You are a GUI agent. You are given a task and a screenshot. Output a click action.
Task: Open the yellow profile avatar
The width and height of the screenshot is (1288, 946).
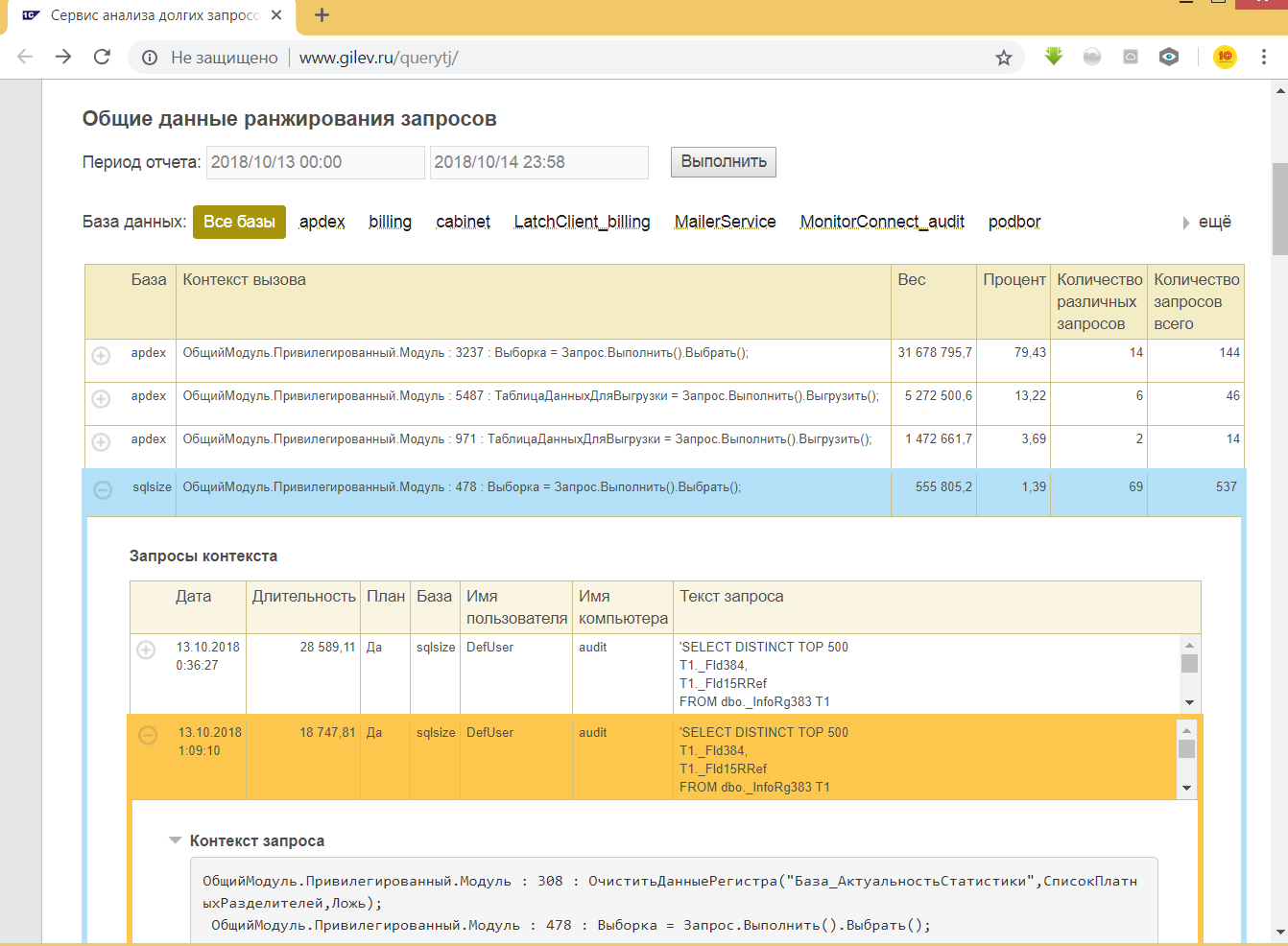coord(1225,57)
